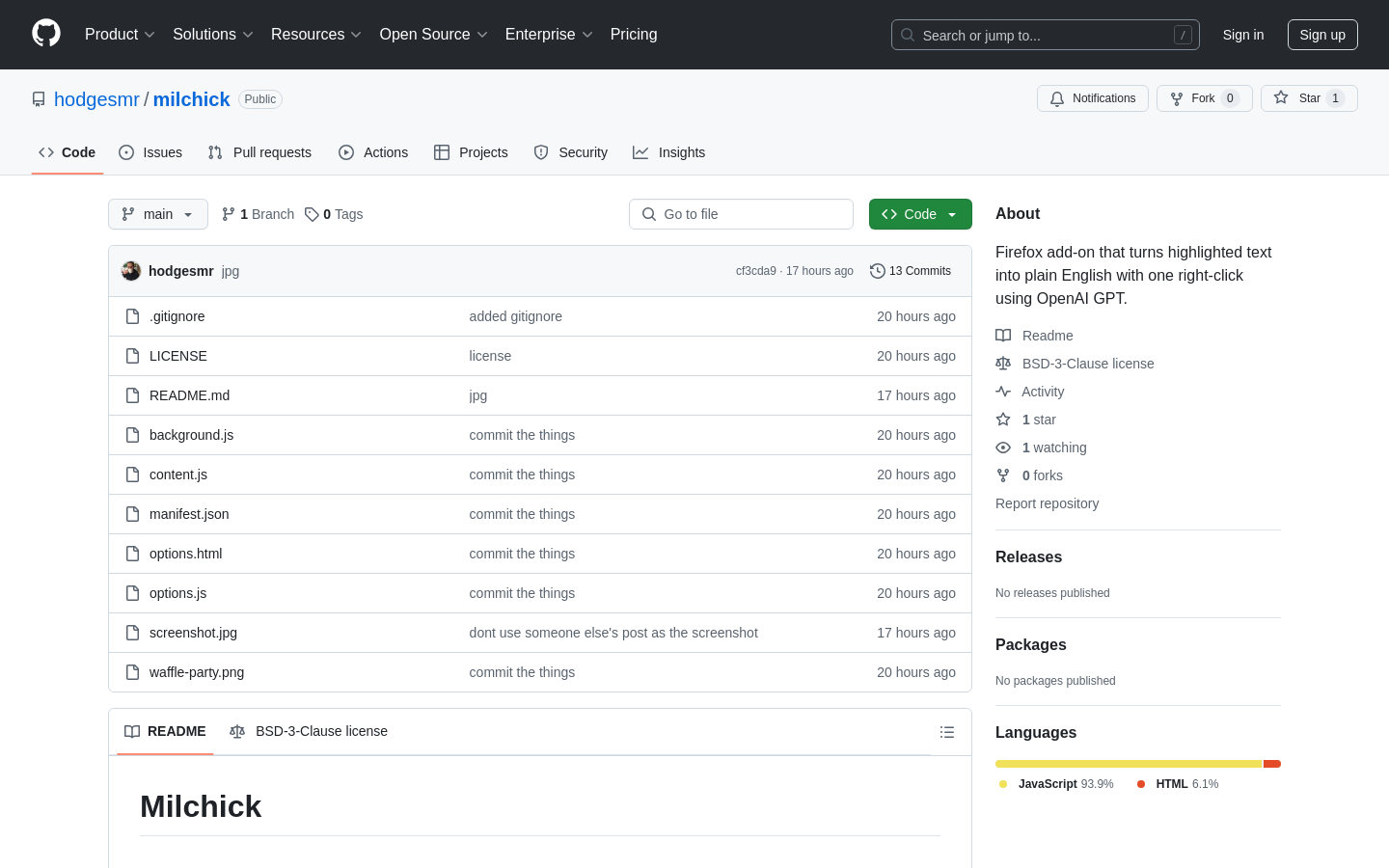The width and height of the screenshot is (1389, 868).
Task: Click the Go to file search field
Action: point(741,214)
